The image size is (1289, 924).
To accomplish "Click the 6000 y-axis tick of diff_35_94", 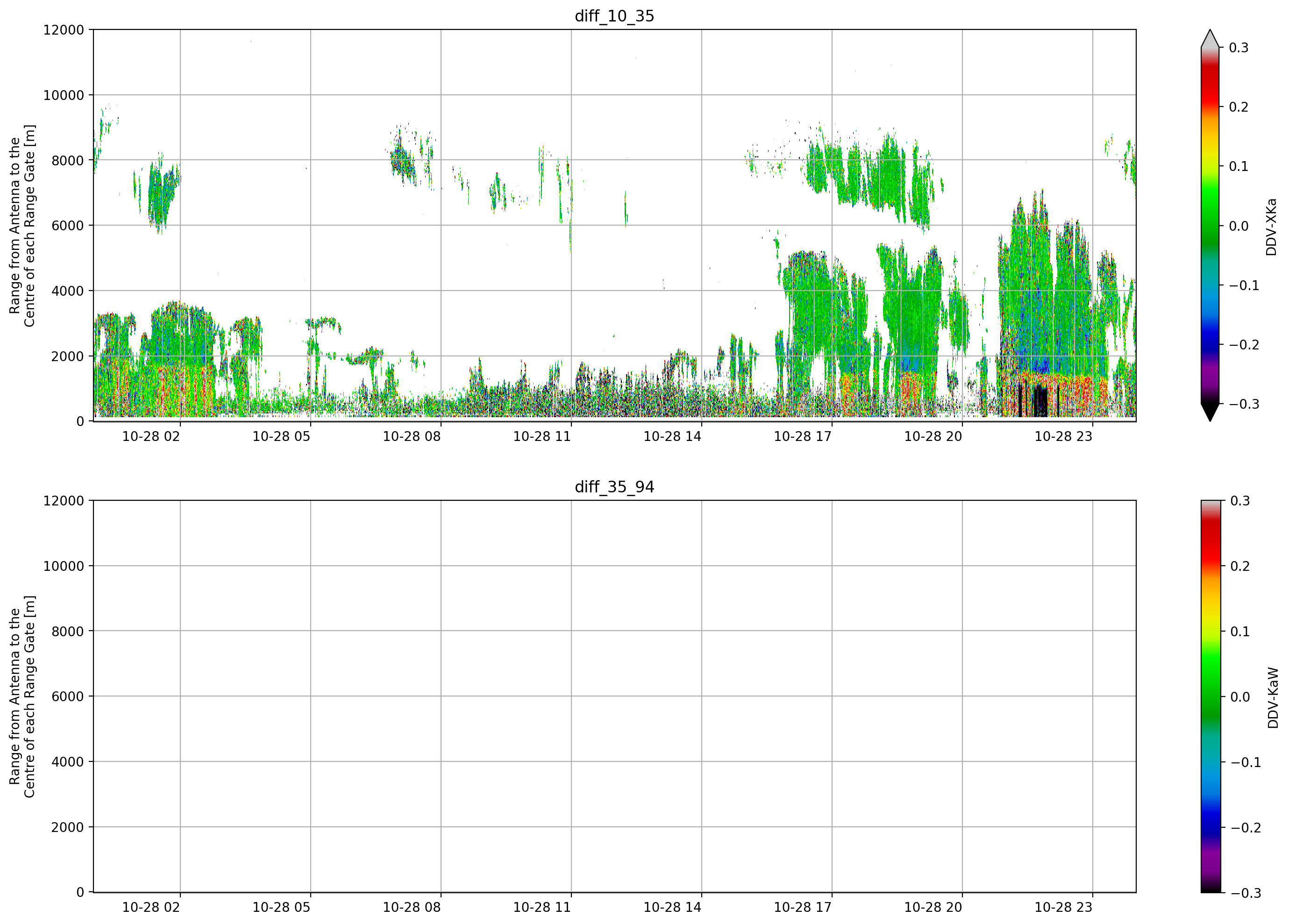I will [x=68, y=697].
